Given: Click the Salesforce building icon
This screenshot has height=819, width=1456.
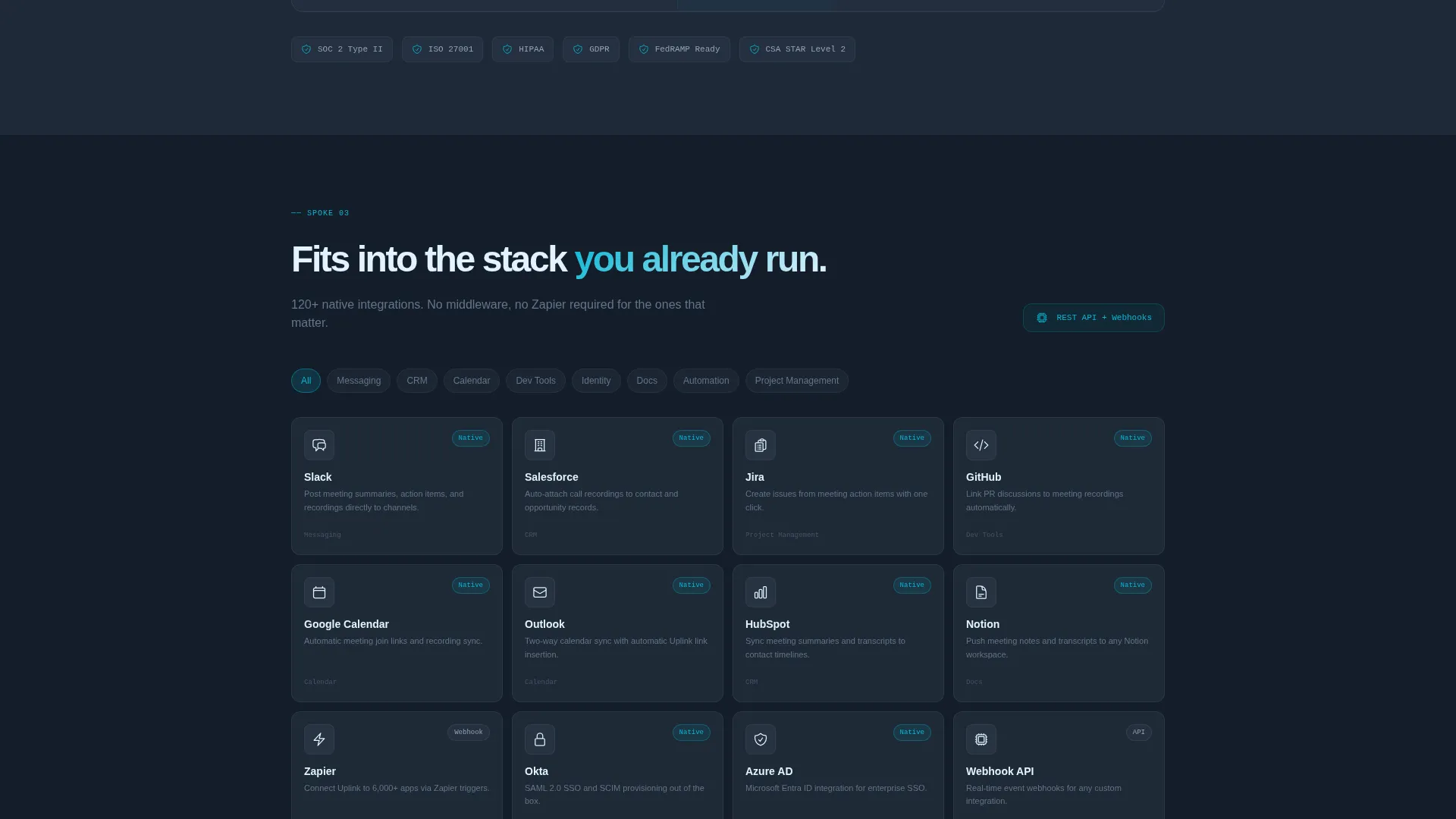Looking at the screenshot, I should tap(540, 445).
